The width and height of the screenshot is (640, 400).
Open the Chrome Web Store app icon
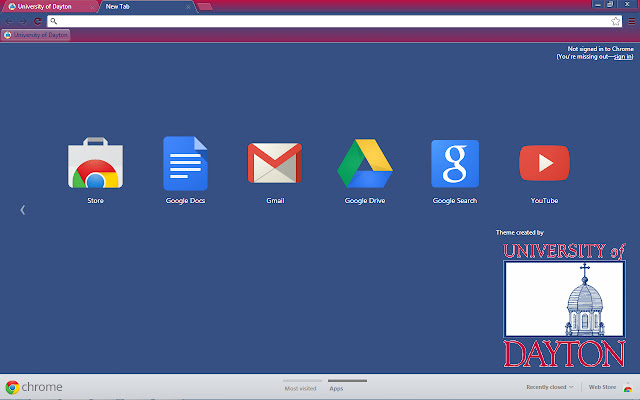click(x=95, y=163)
